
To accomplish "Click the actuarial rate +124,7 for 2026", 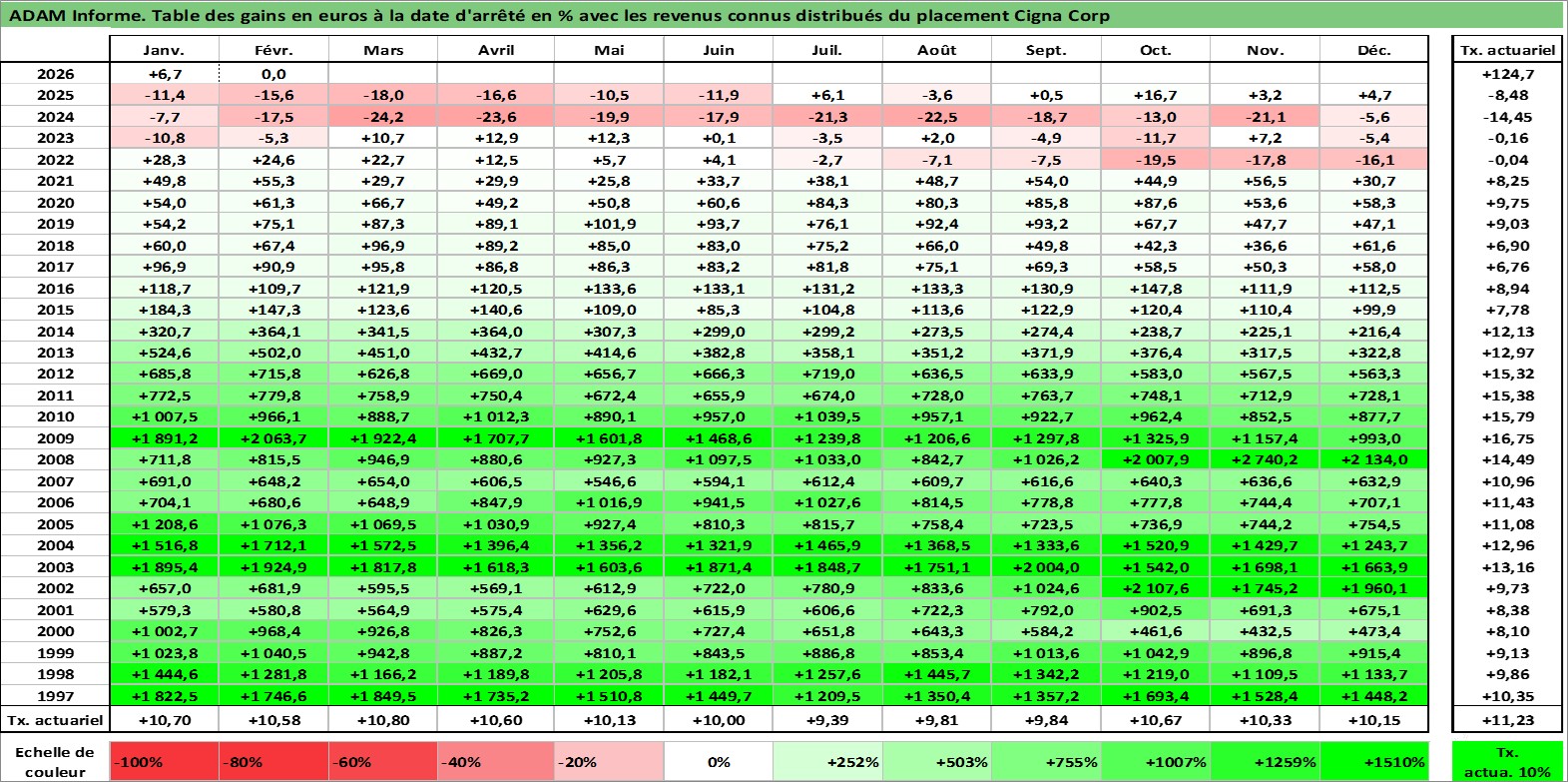I will tap(1507, 74).
